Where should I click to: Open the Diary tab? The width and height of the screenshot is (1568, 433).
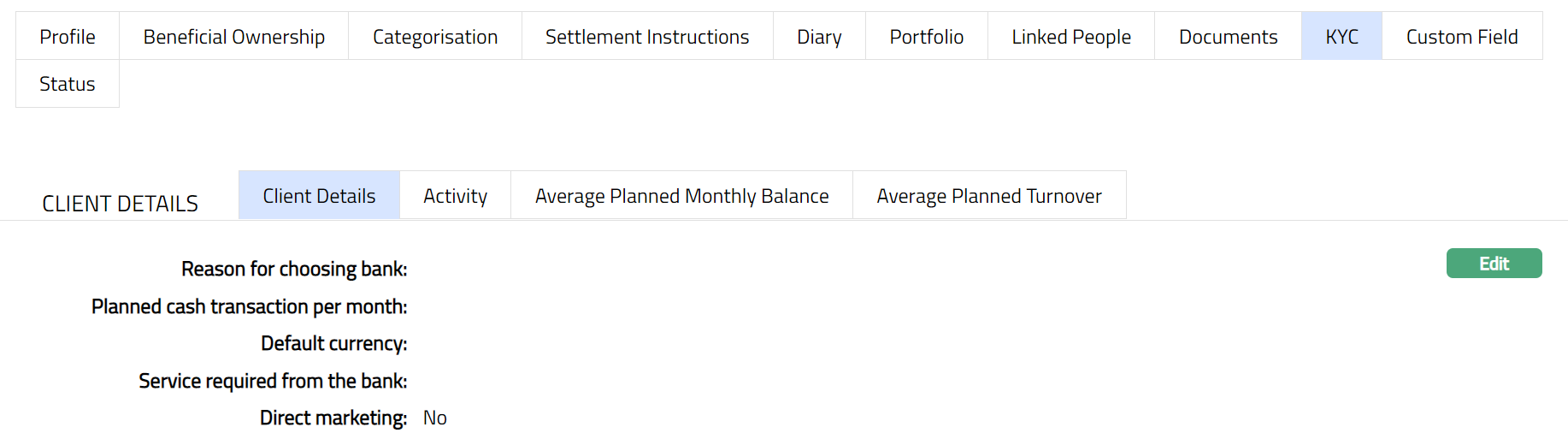(819, 37)
